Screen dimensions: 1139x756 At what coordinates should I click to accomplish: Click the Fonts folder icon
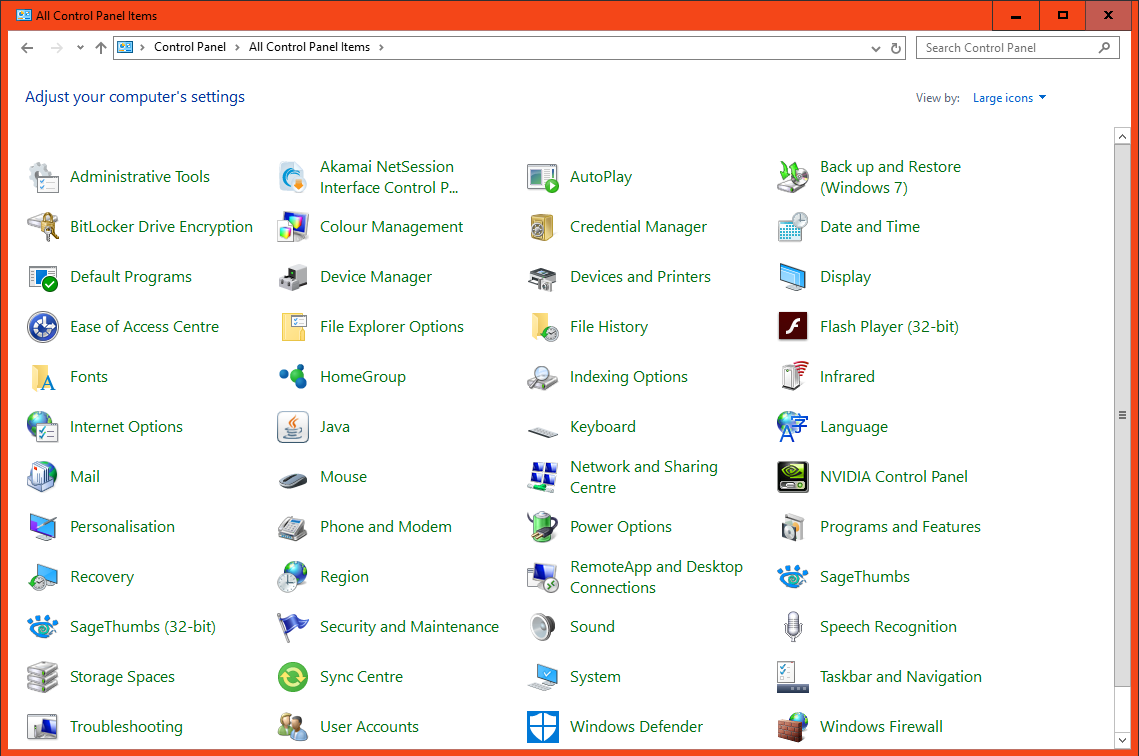tap(43, 378)
